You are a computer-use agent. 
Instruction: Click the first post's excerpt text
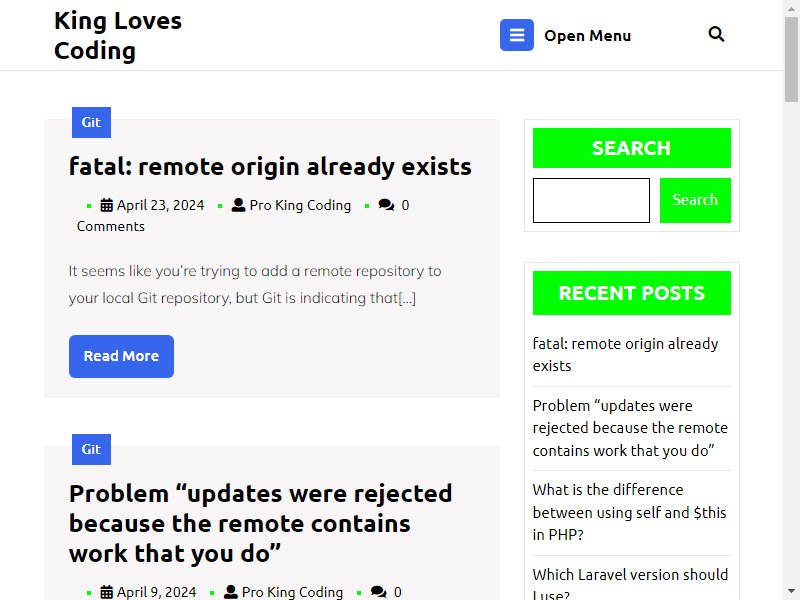(255, 284)
